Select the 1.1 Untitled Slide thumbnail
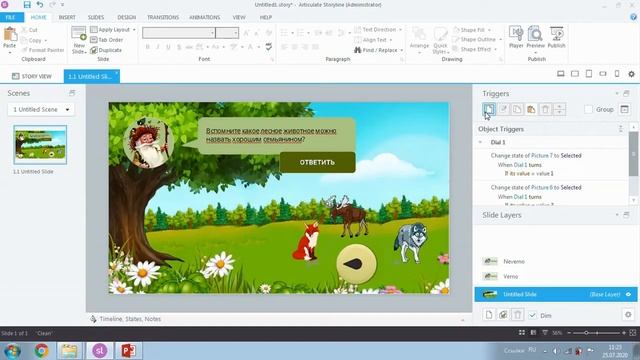 (40, 145)
